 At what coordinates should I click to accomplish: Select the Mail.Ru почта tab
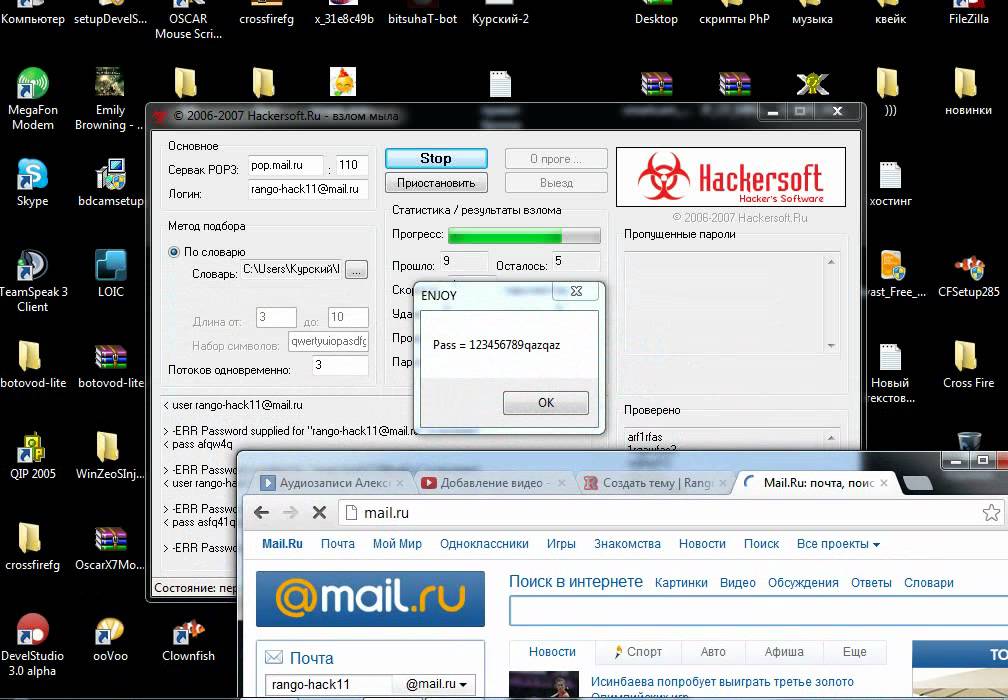tap(816, 483)
